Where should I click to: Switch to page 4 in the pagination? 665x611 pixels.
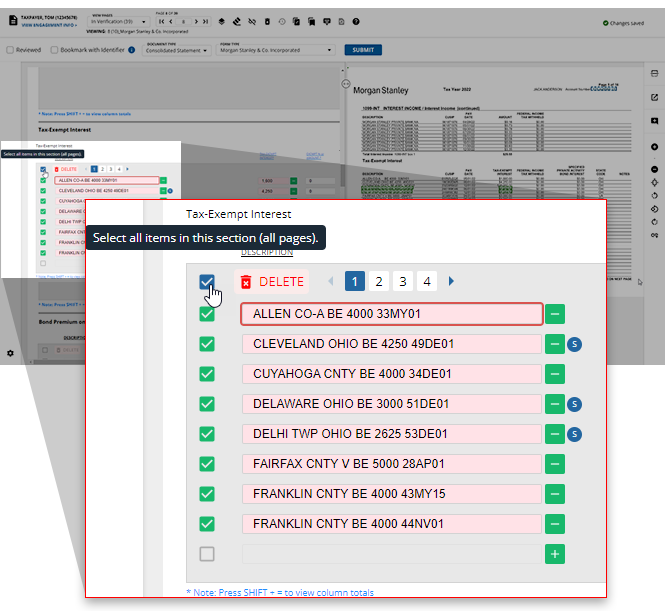point(427,282)
